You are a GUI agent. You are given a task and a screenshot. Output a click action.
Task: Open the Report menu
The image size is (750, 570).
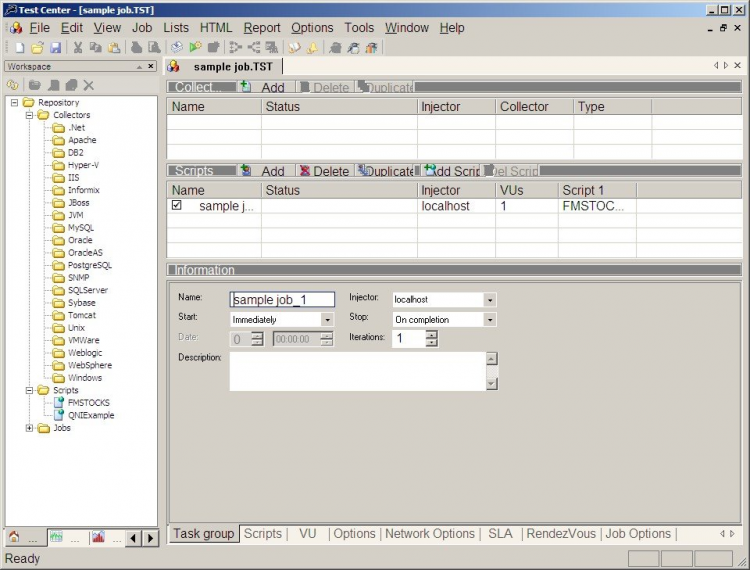pyautogui.click(x=262, y=28)
